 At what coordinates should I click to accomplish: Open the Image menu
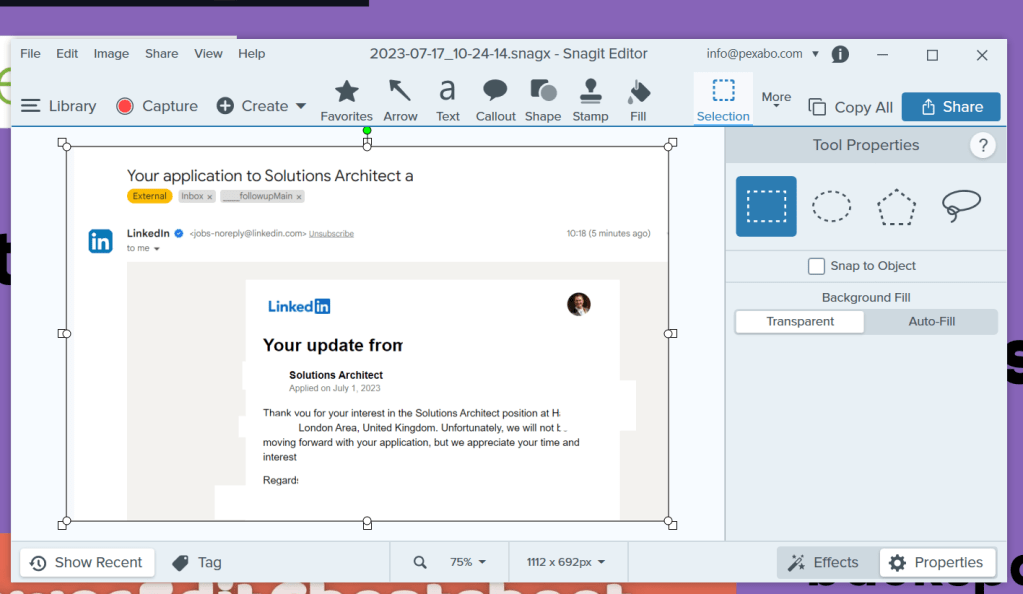(111, 54)
